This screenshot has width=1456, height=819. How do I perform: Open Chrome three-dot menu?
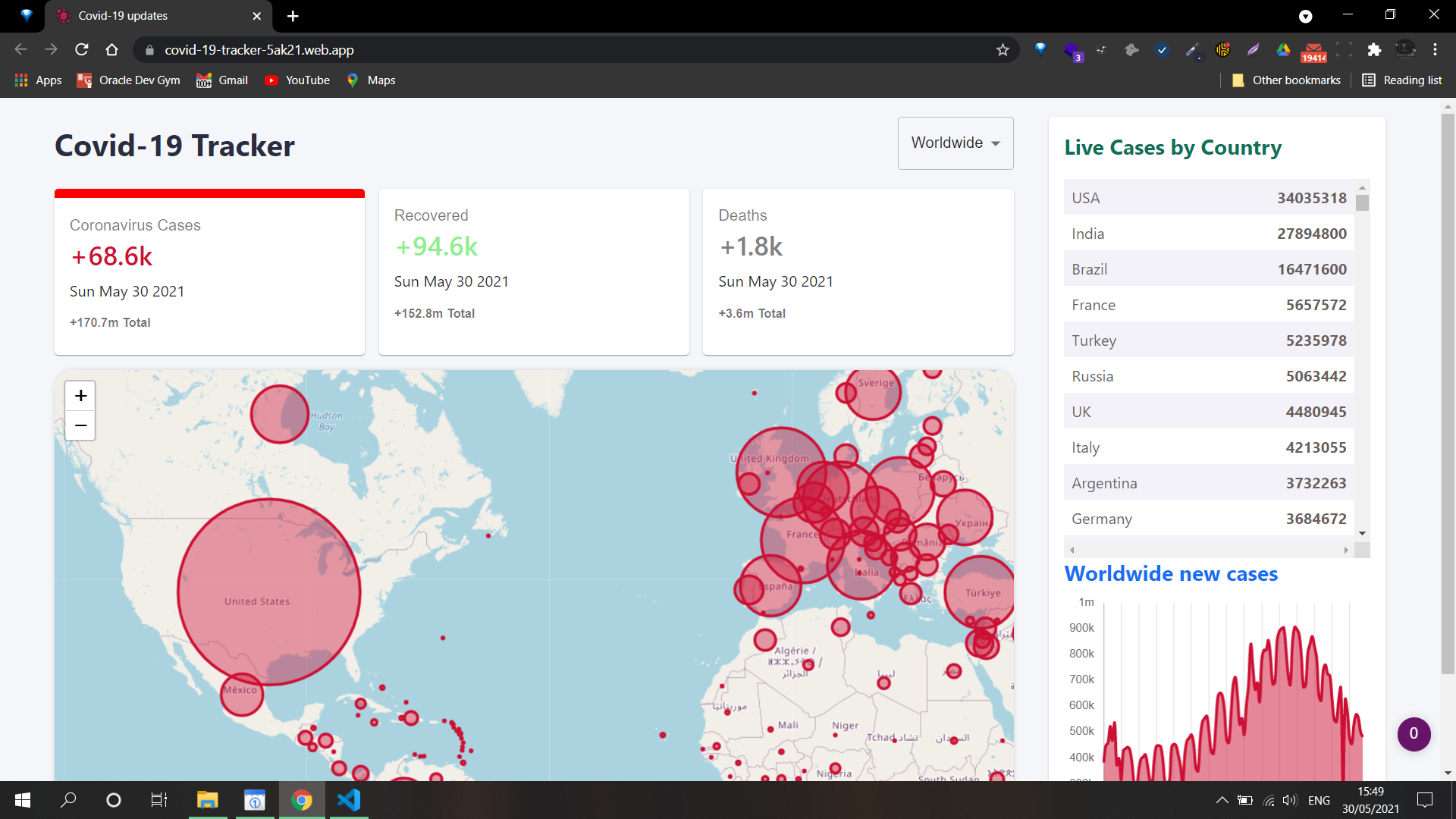point(1435,50)
